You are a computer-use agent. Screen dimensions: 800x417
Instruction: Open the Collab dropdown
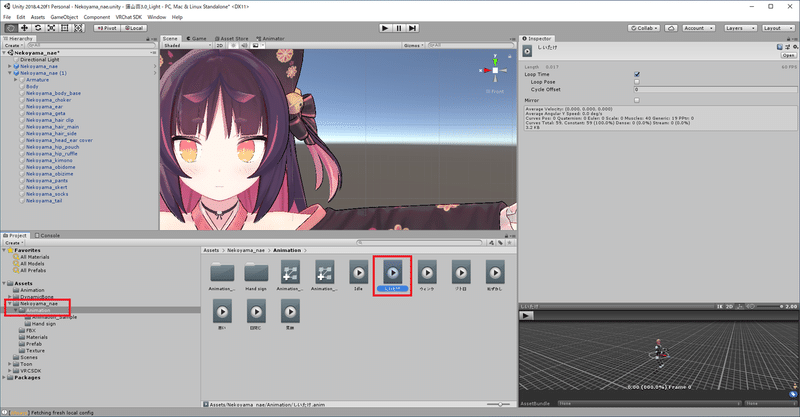644,28
